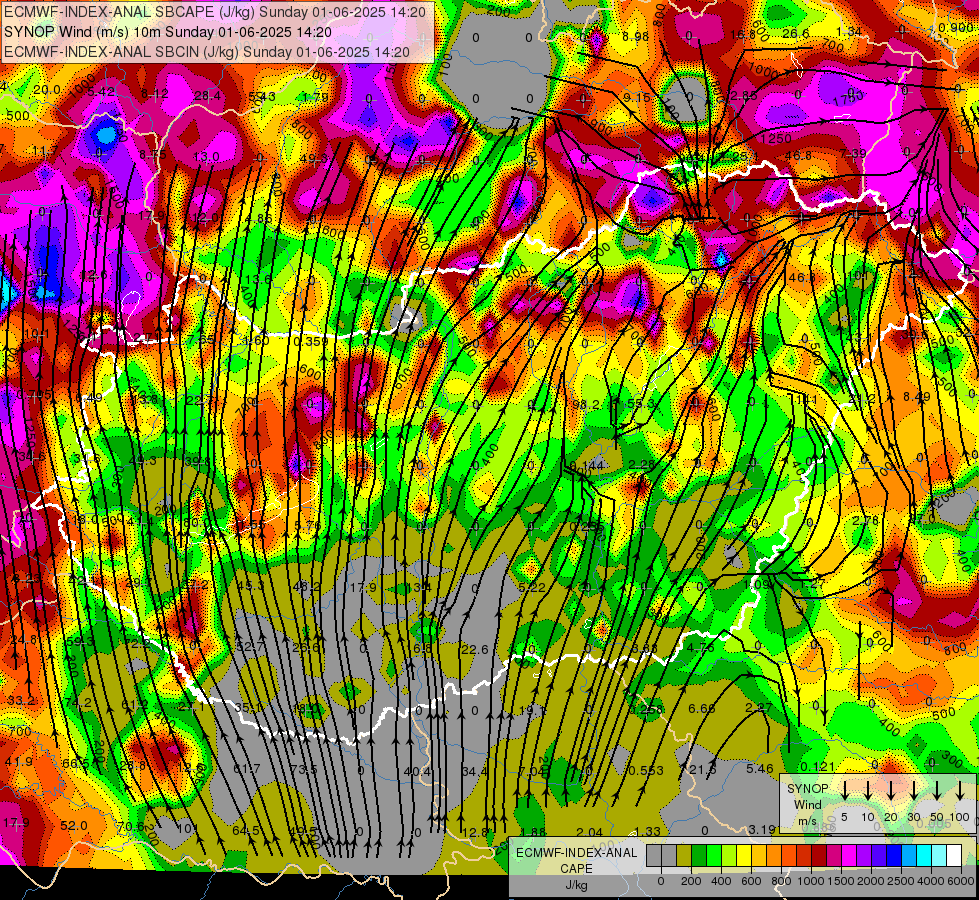Click the SBCAPE title line at top
The height and width of the screenshot is (900, 979).
pos(215,12)
